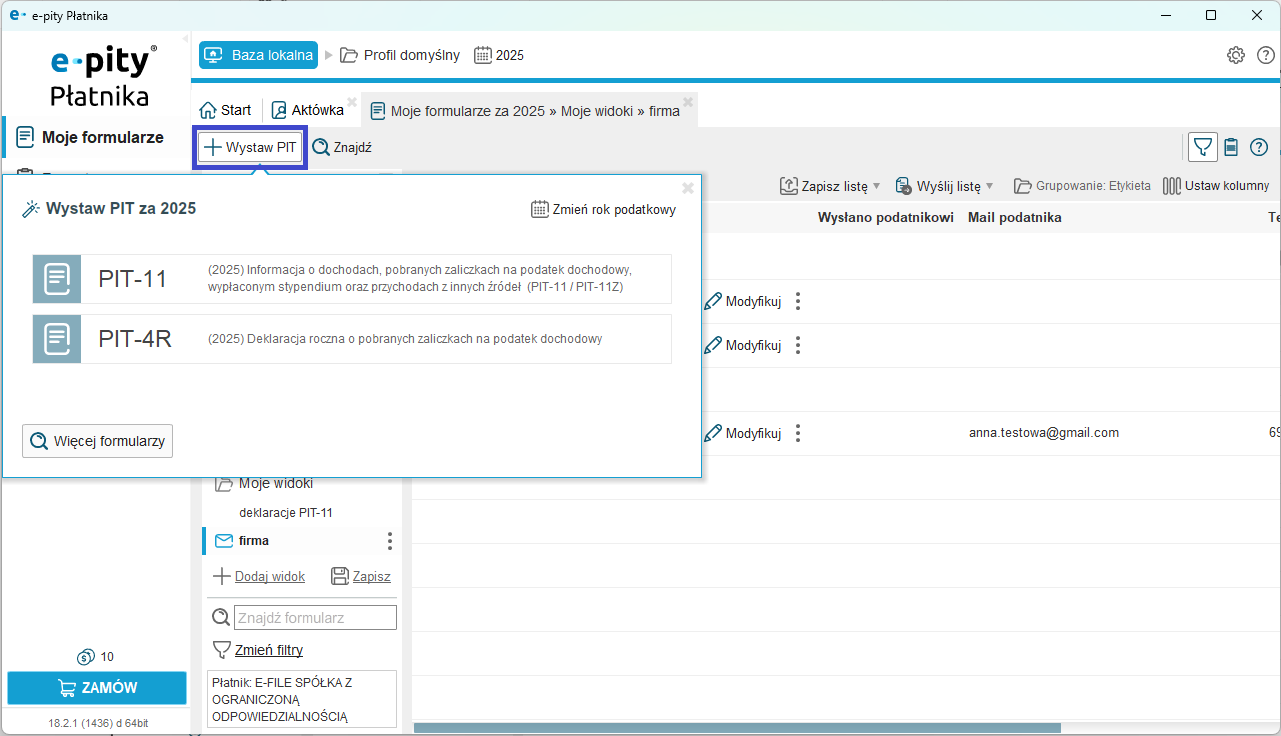Select the deklaracje PIT-11 view
1281x736 pixels.
coord(286,513)
